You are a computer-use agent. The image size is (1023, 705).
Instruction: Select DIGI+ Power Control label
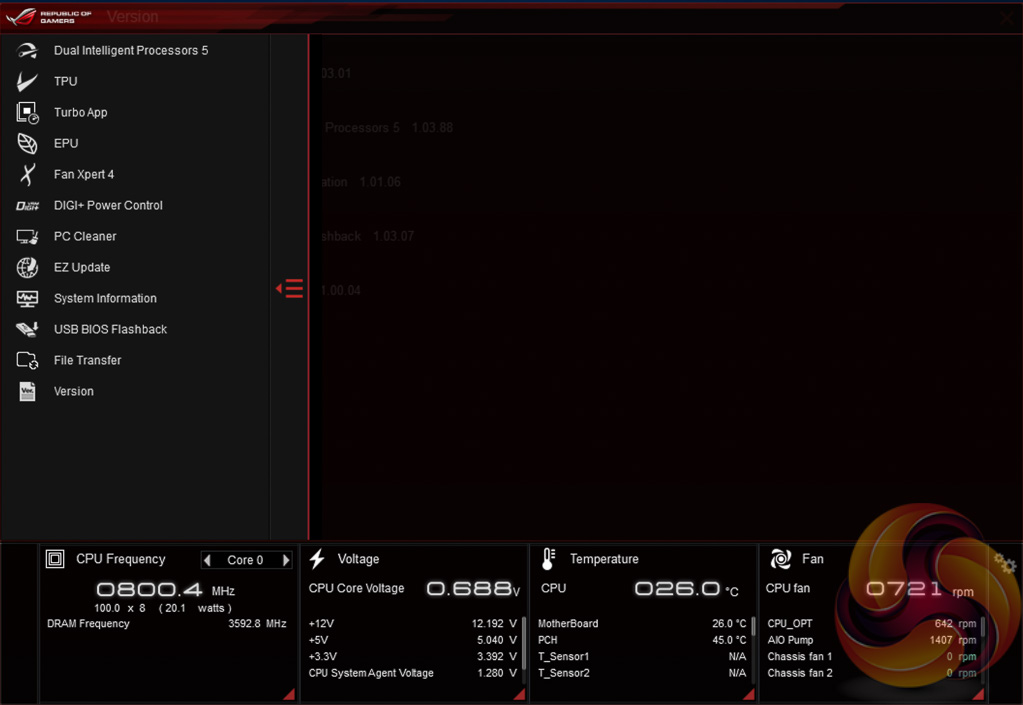pos(108,205)
